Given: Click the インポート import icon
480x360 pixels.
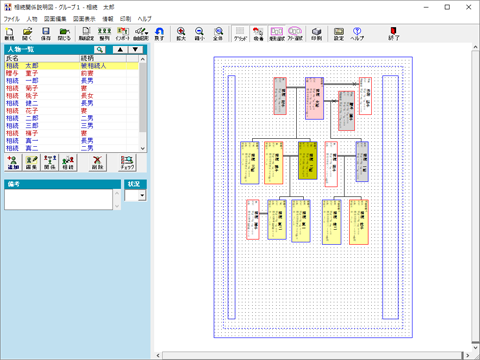Looking at the screenshot, I should 122,34.
